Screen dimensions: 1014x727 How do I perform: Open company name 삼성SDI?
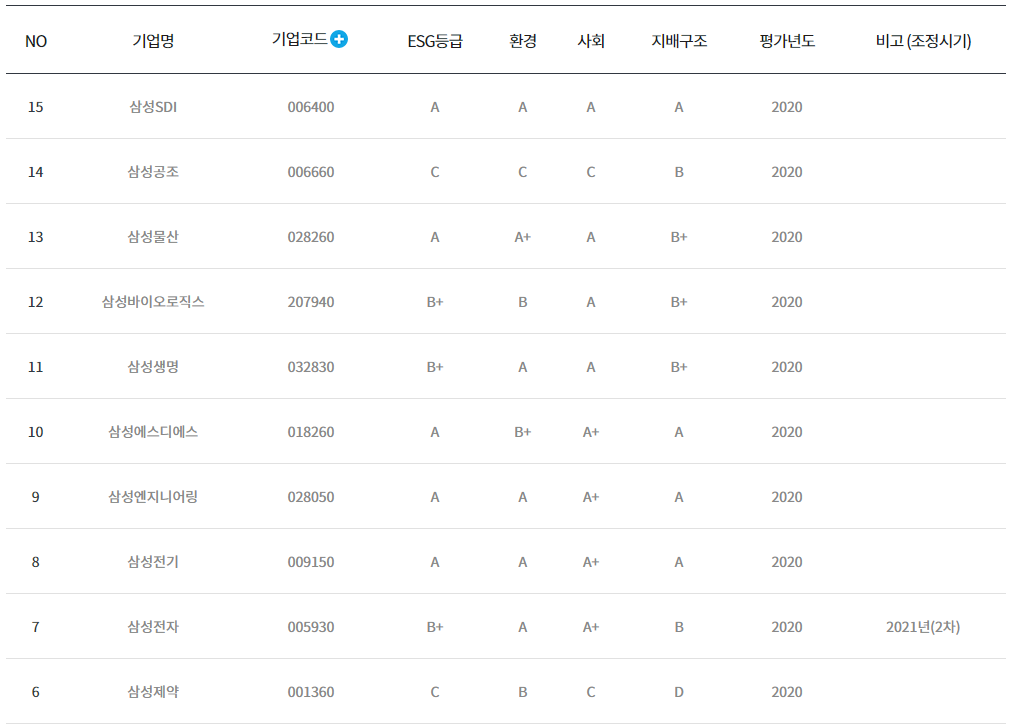(x=153, y=107)
